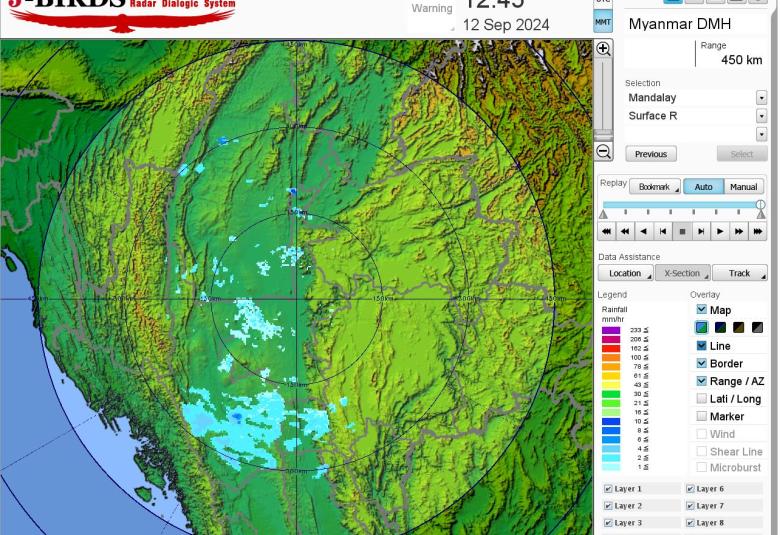
Task: Stop the radar replay
Action: pos(682,231)
